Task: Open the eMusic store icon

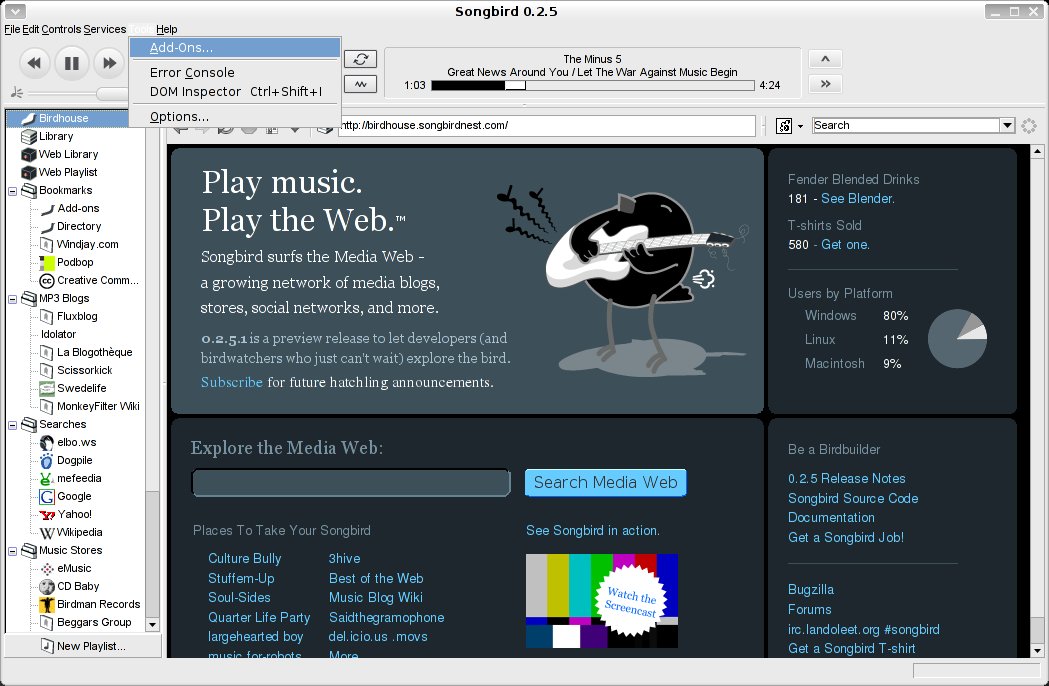Action: pos(47,569)
